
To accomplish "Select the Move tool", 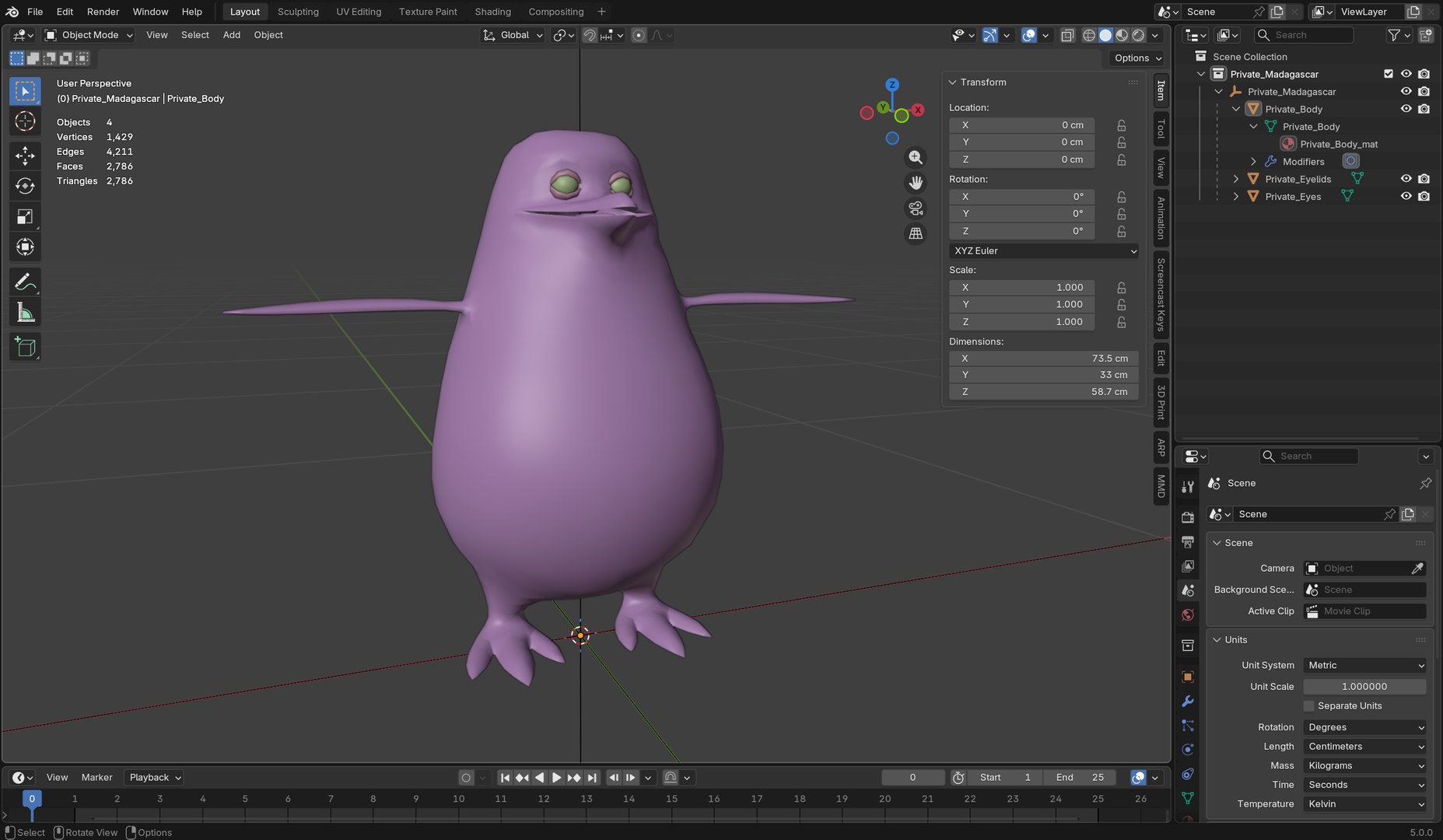I will coord(25,156).
